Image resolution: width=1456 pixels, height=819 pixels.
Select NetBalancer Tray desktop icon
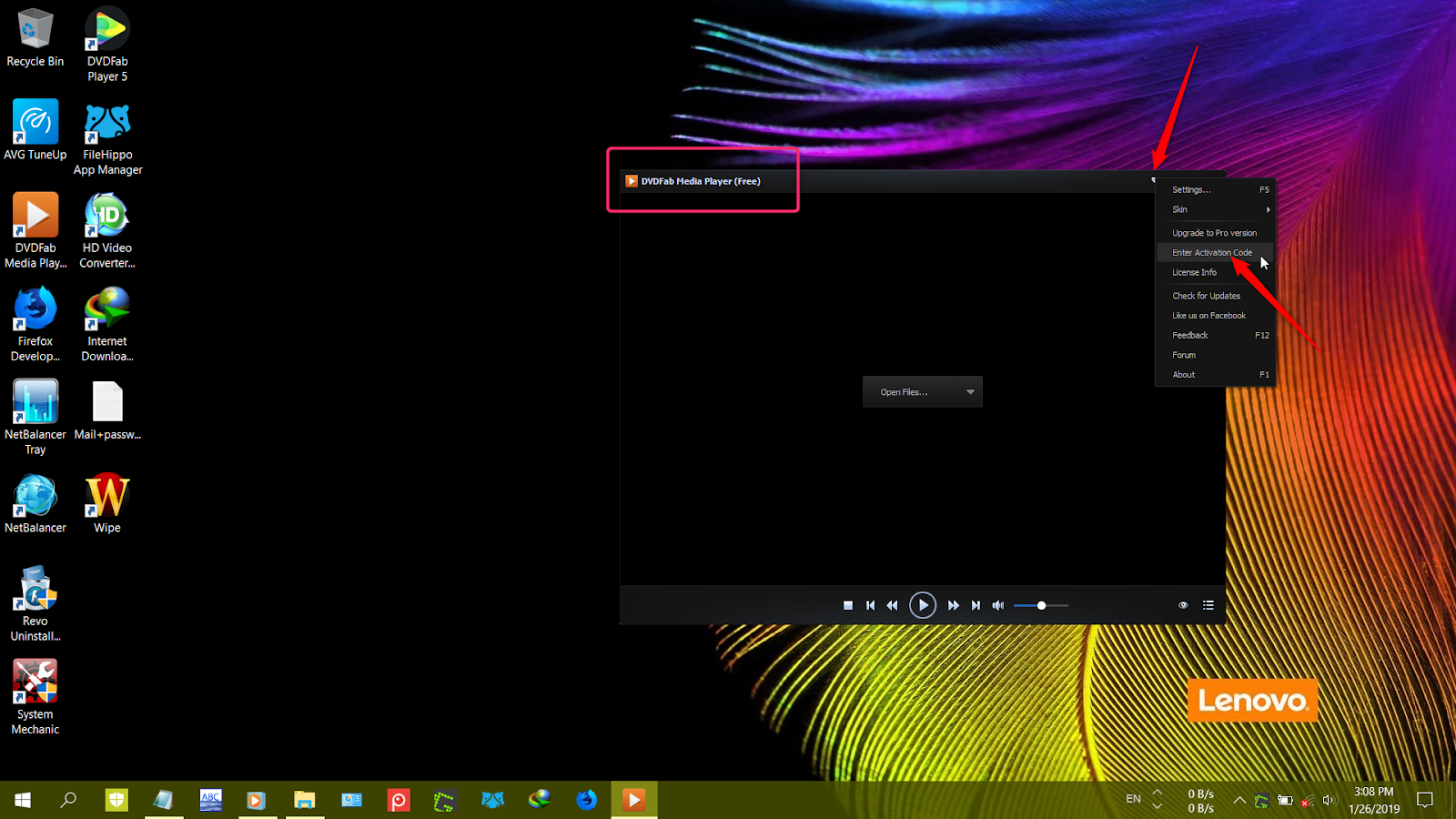[35, 418]
